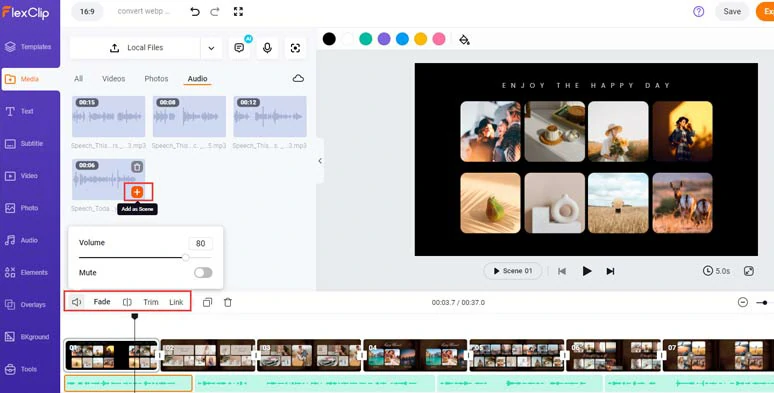
Task: Start microphone voice recording
Action: pyautogui.click(x=267, y=48)
